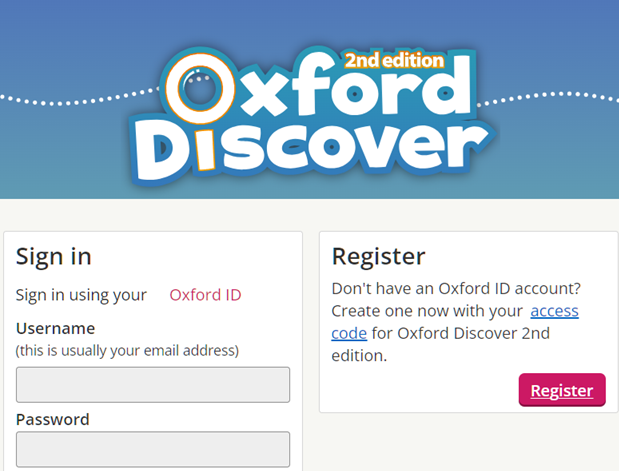
Task: Click dotted line left of the logo
Action: click(79, 98)
